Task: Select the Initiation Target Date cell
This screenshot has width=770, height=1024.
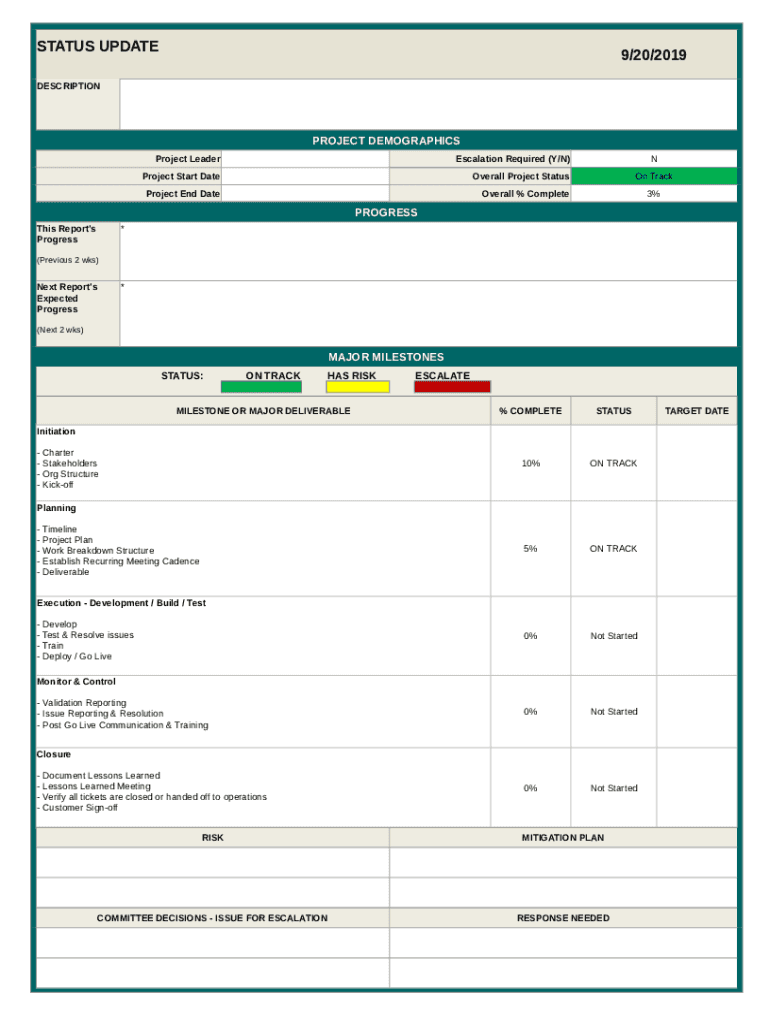Action: tap(696, 463)
